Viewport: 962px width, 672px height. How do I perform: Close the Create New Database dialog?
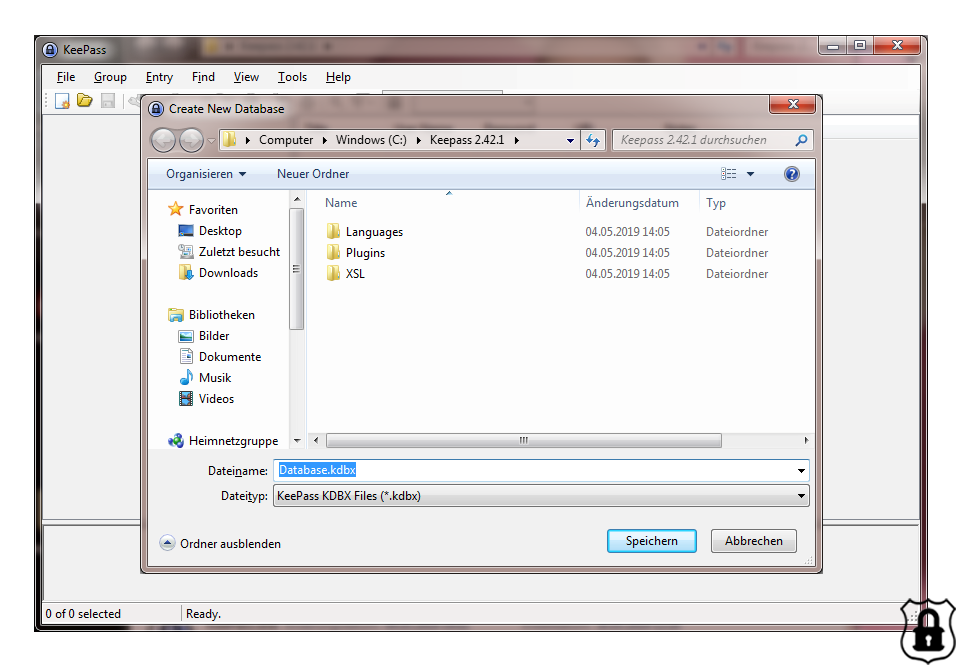tap(792, 104)
